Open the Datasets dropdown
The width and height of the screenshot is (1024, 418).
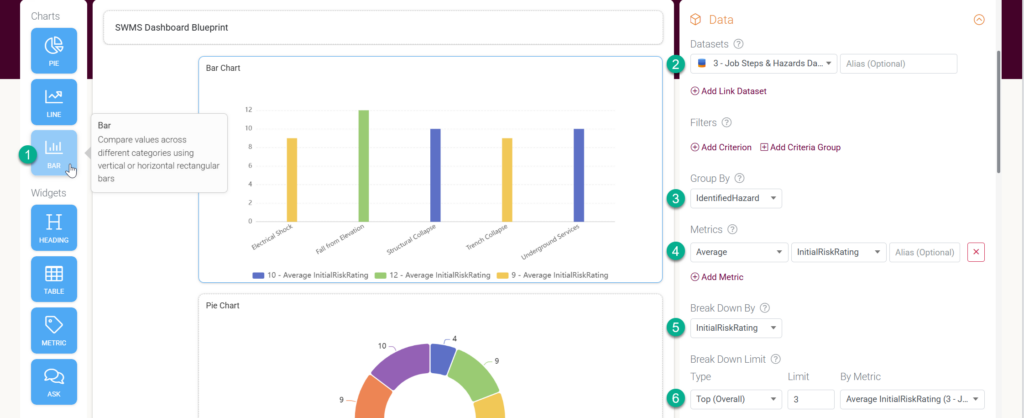[763, 64]
